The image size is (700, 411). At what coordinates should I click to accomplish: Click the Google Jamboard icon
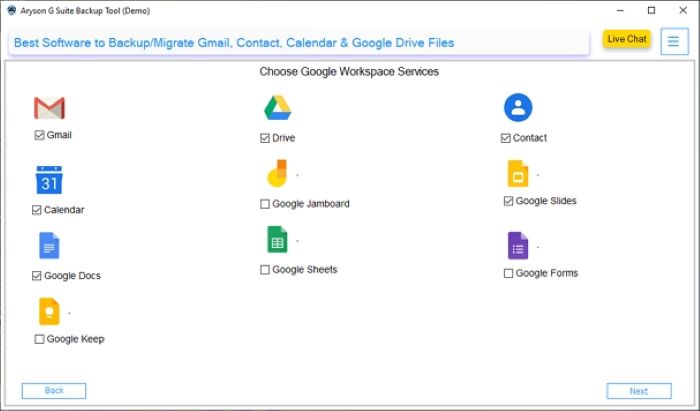[277, 173]
